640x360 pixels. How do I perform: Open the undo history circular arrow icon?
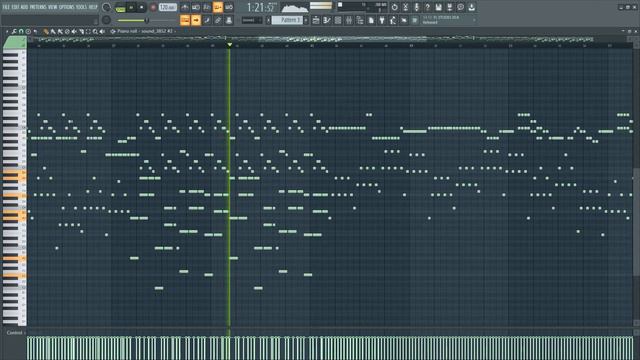[x=395, y=7]
